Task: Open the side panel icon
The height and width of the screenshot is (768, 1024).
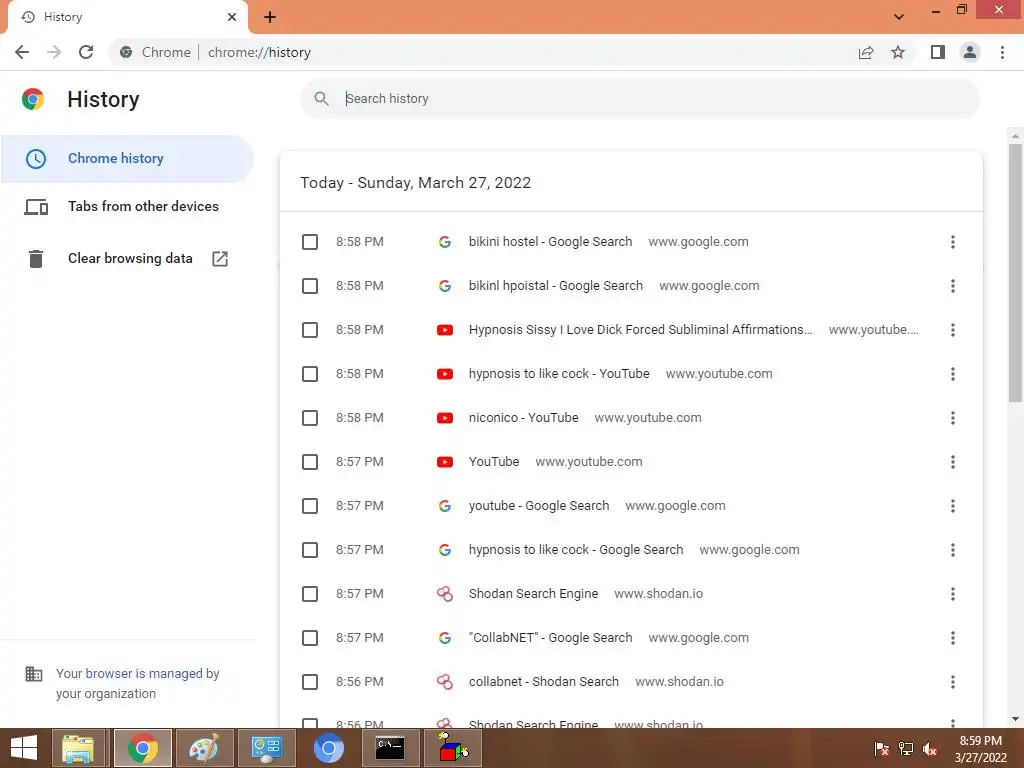Action: (x=938, y=52)
